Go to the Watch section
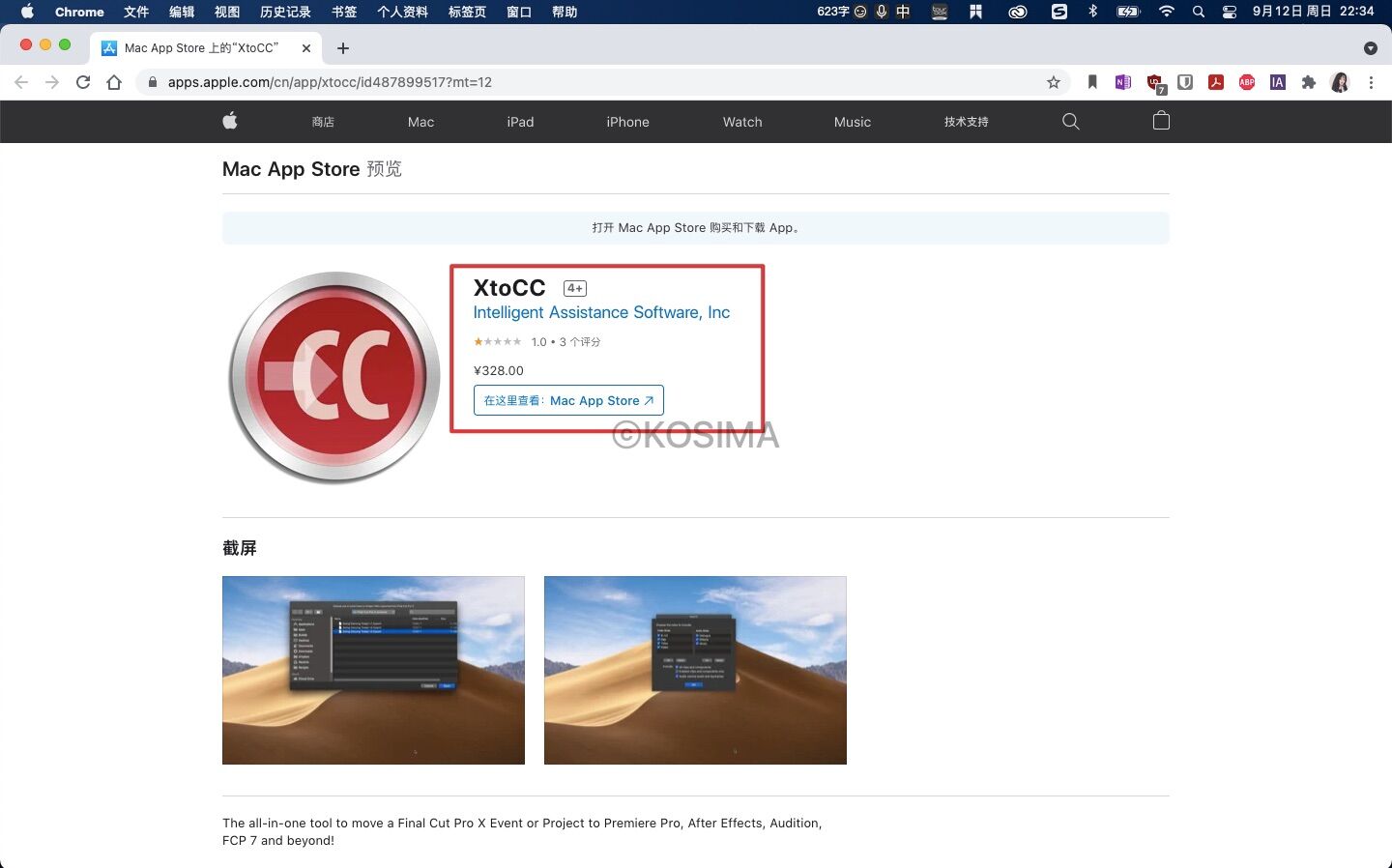 pyautogui.click(x=742, y=122)
